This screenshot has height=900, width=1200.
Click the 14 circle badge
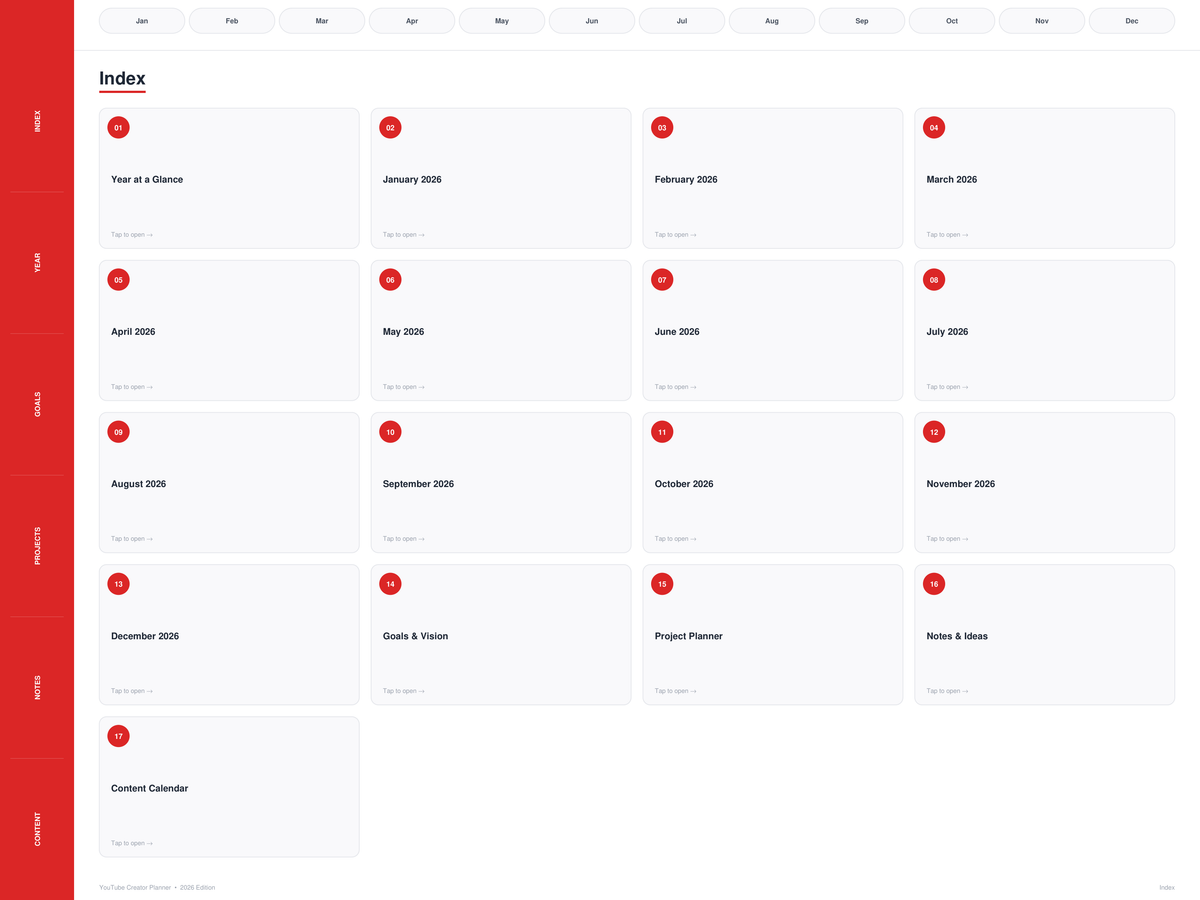click(x=390, y=584)
